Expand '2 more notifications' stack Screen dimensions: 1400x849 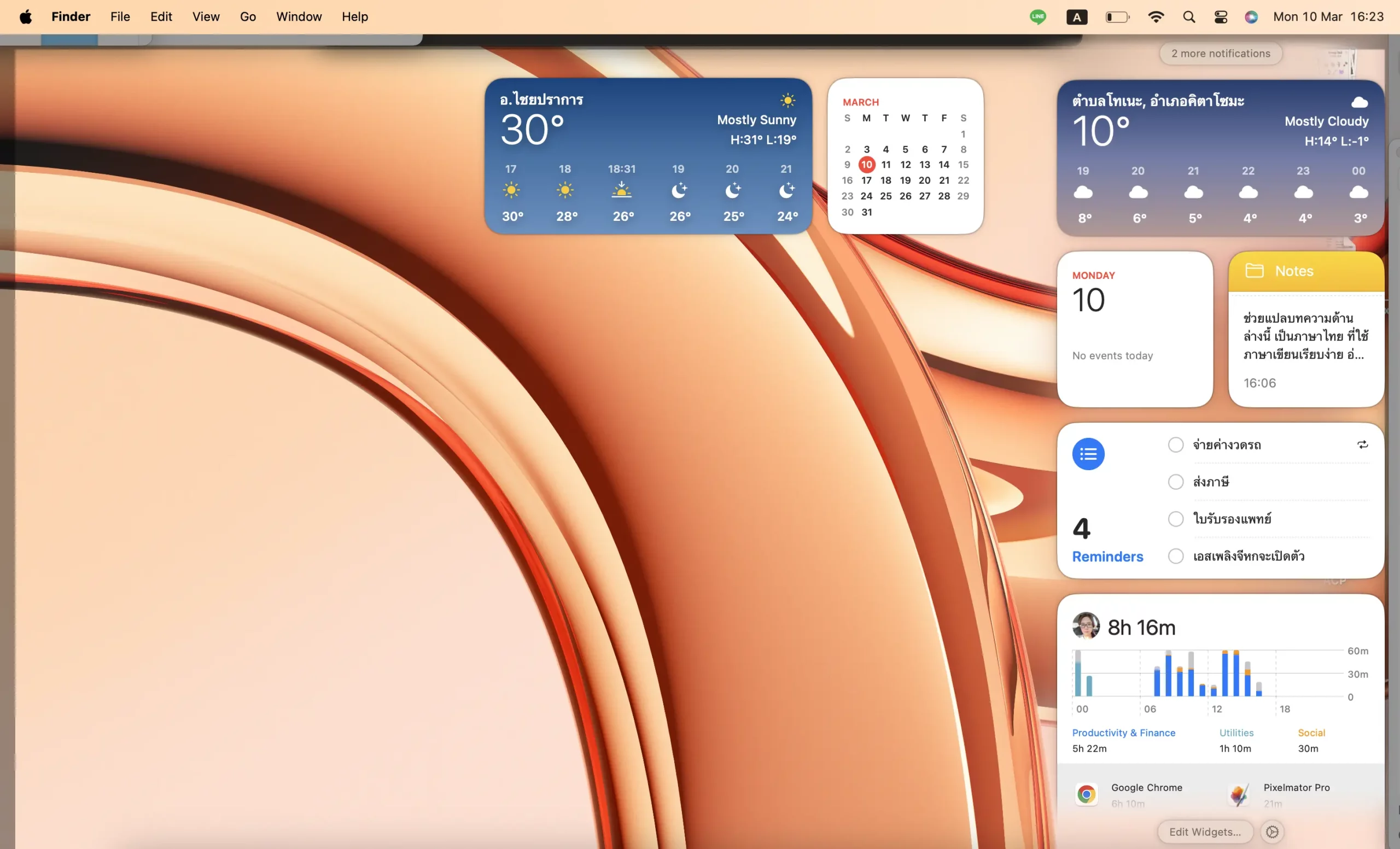tap(1221, 54)
